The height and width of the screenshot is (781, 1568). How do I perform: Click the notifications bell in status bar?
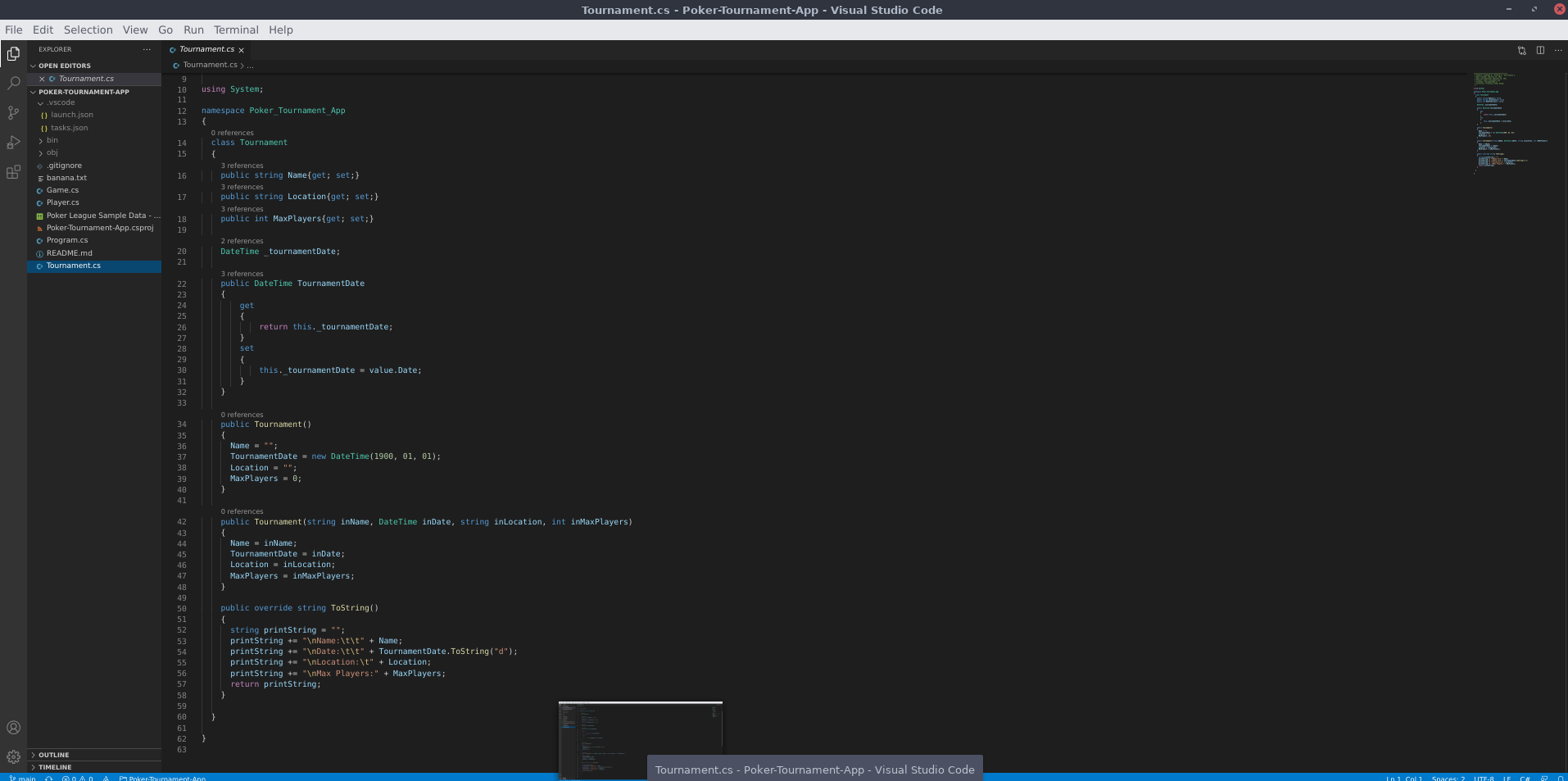click(x=1559, y=778)
